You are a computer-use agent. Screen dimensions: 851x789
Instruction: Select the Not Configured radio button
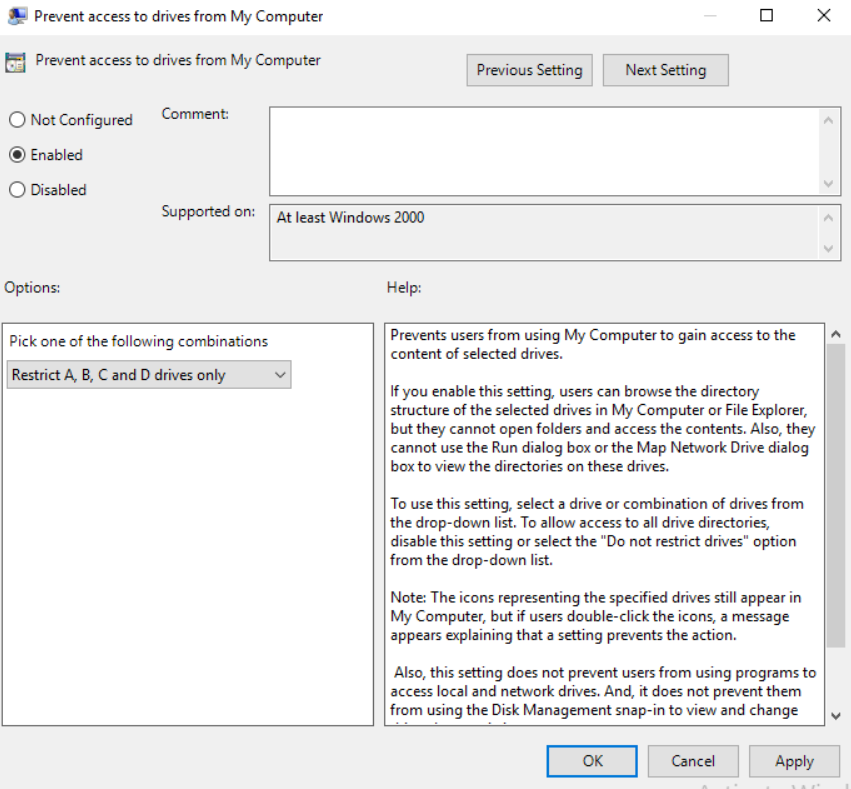[x=17, y=120]
